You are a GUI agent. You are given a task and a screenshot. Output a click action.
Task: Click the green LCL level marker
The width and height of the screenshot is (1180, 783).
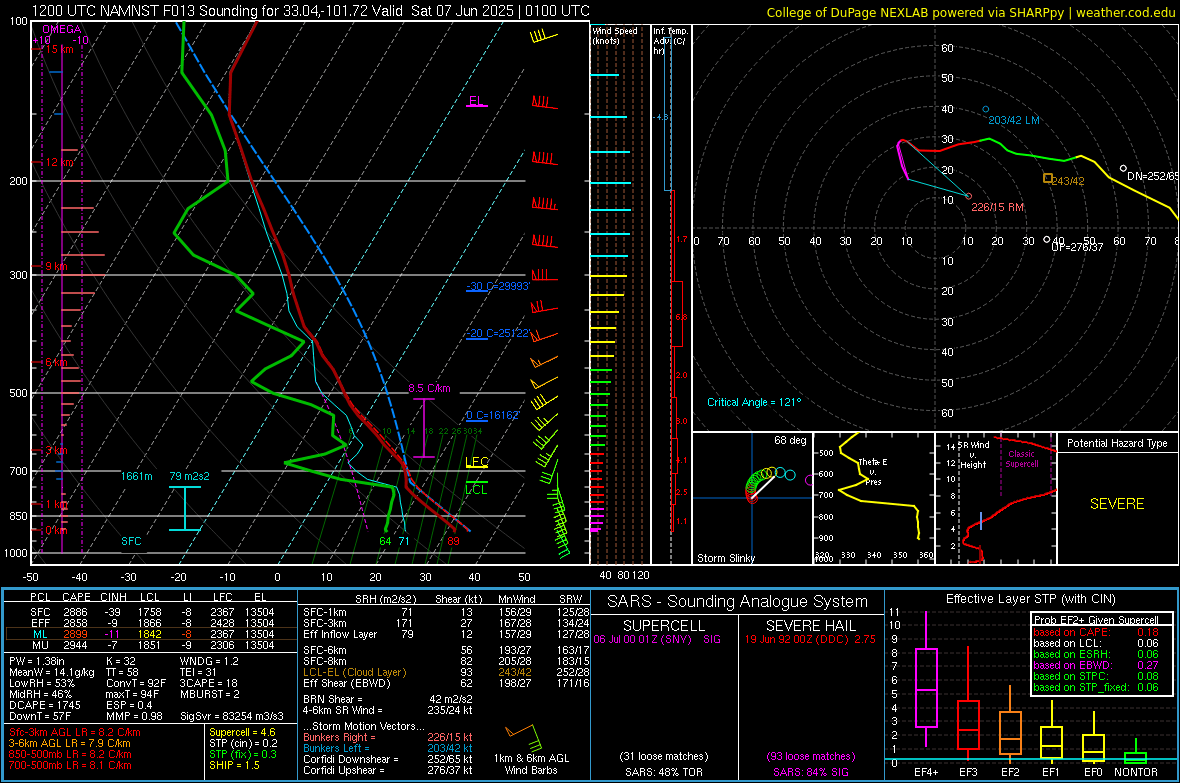point(476,487)
